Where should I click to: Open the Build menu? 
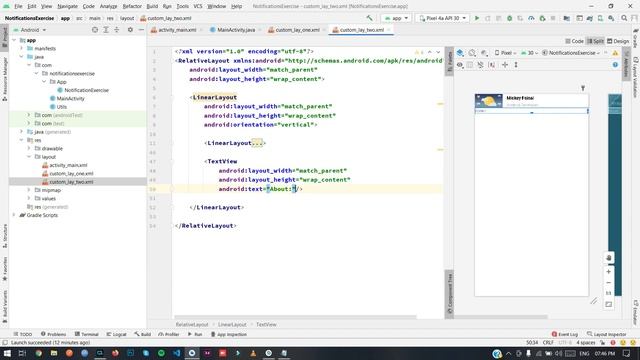click(x=152, y=6)
